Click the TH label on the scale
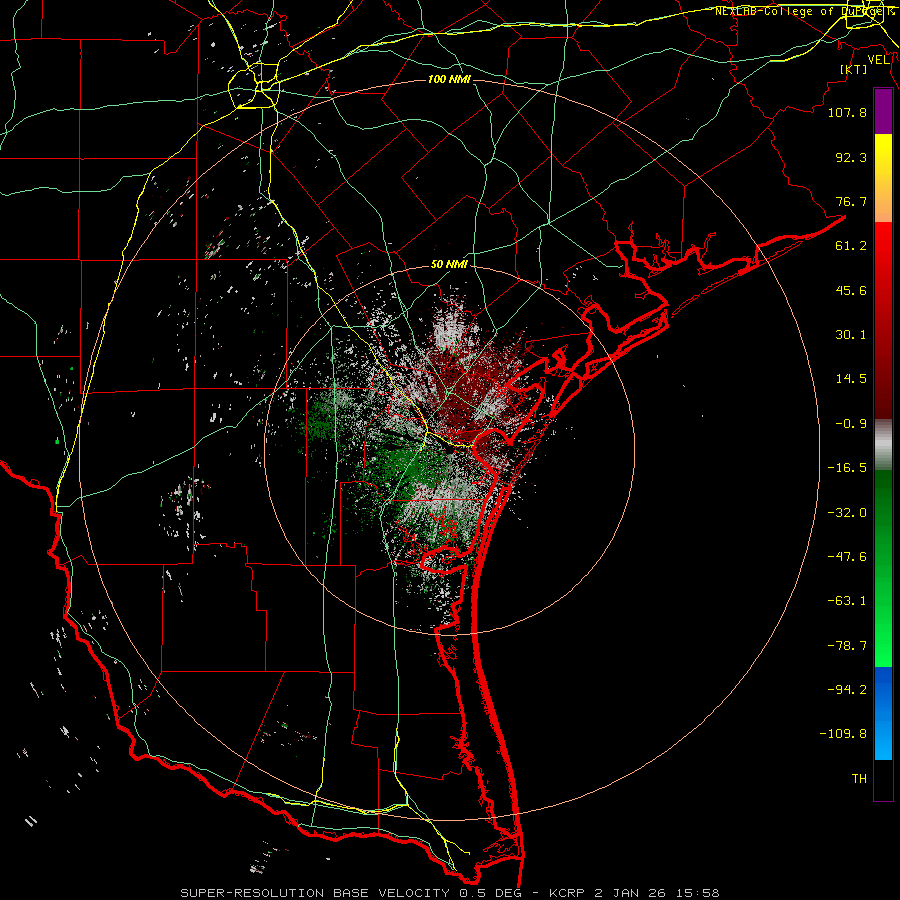Image resolution: width=900 pixels, height=900 pixels. click(x=859, y=779)
